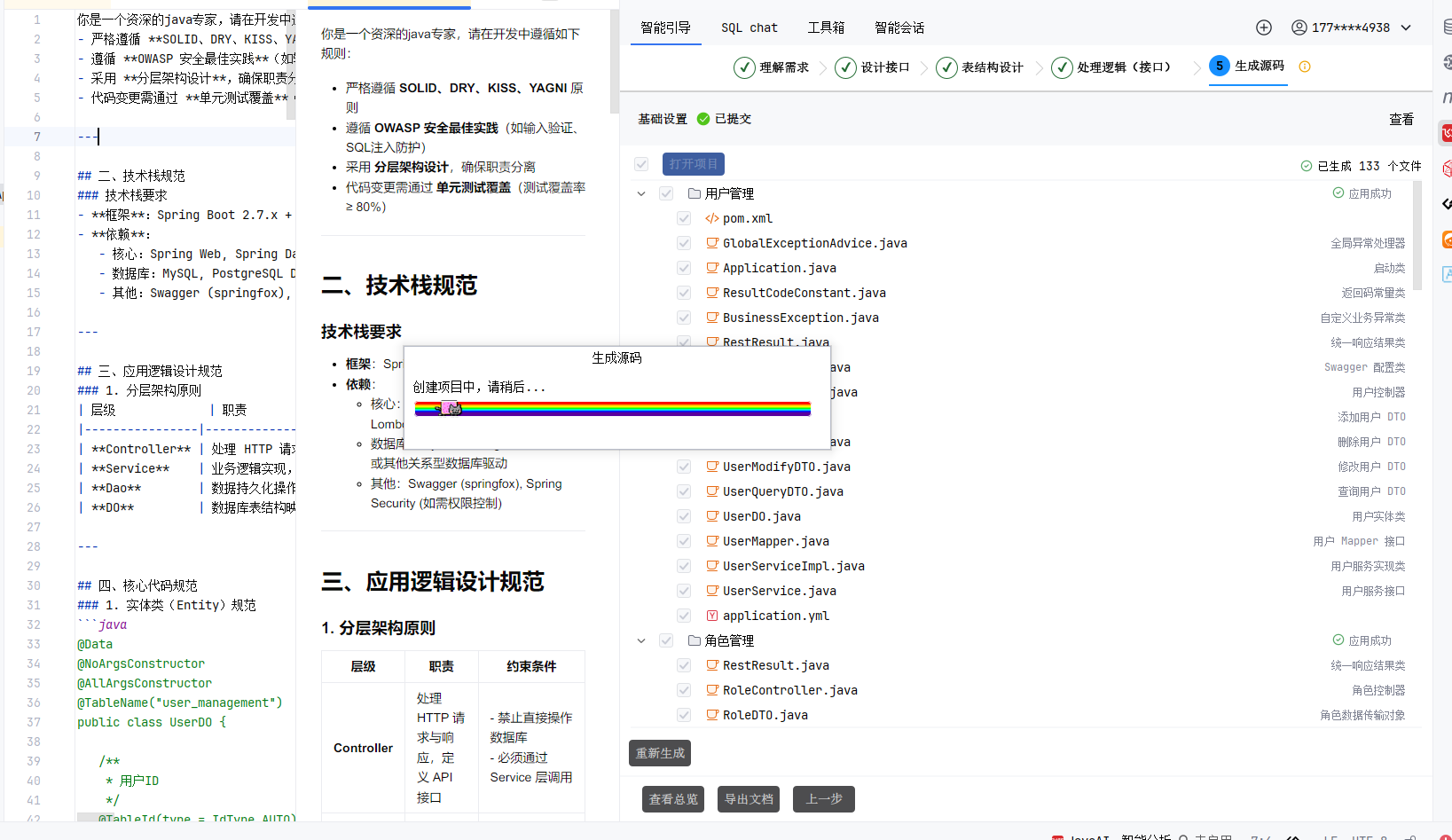Click the Java icon of RoleDTO.java
This screenshot has height=840, width=1452.
click(712, 714)
